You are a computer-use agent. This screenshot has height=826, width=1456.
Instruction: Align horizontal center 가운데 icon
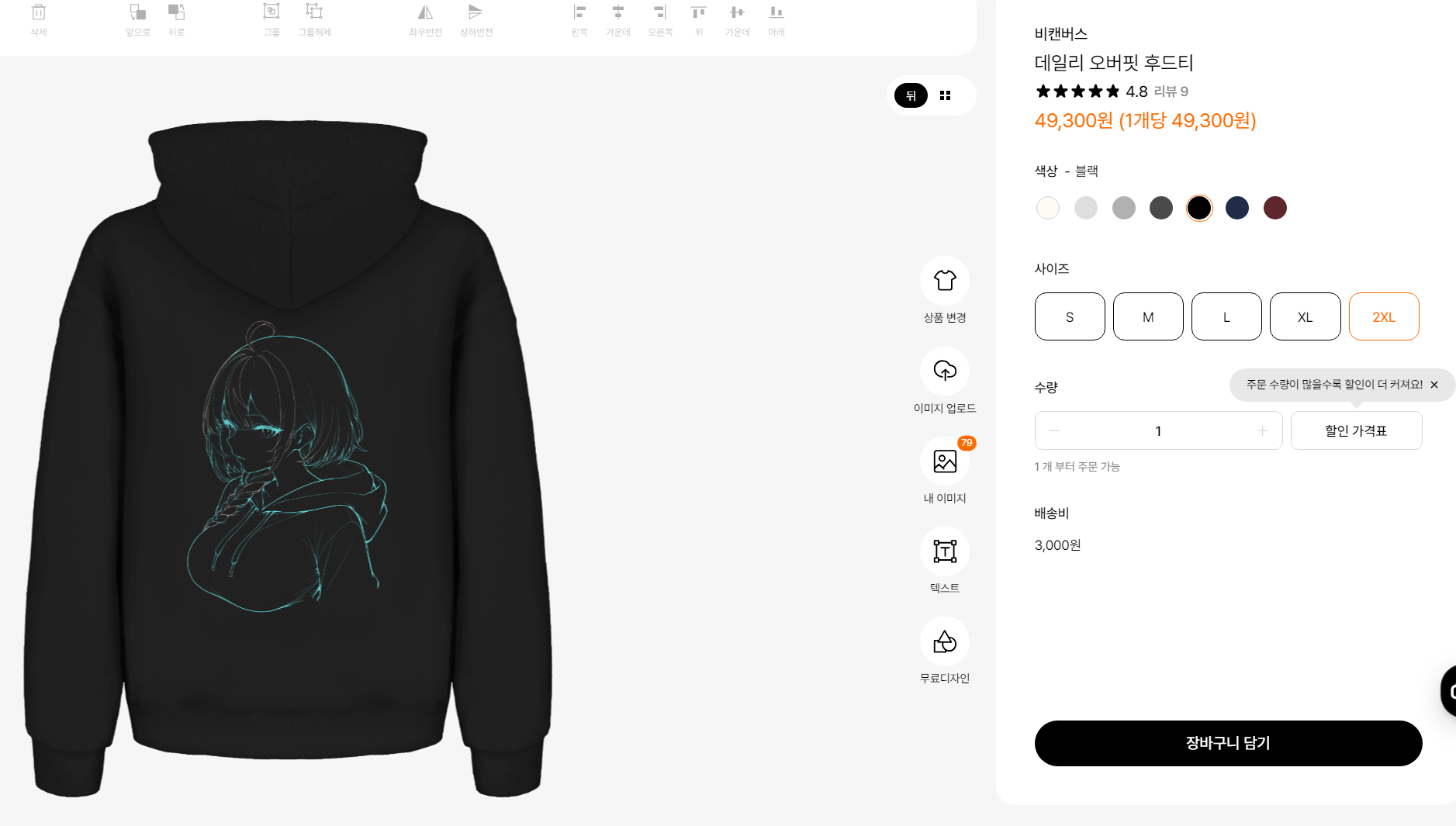click(618, 12)
